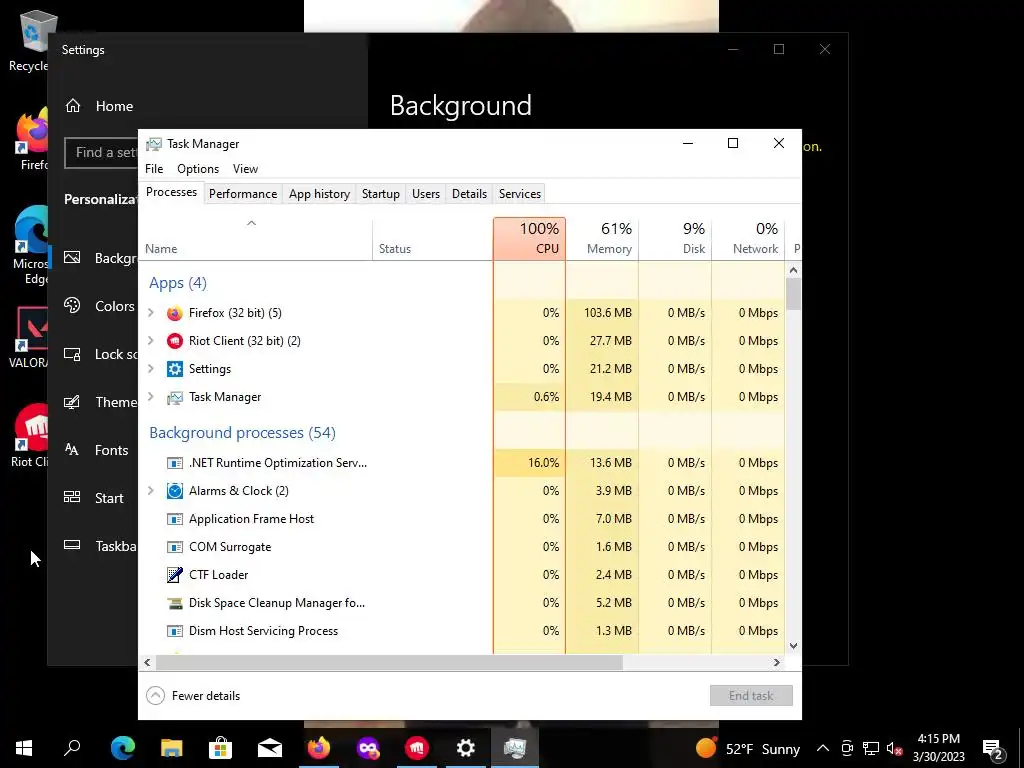Open the View menu in Task Manager
1024x768 pixels.
tap(246, 168)
